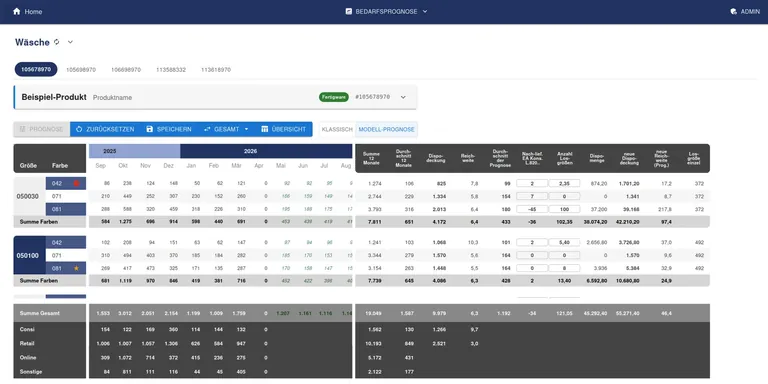Click the floppy disk icon on Speichern

point(150,129)
